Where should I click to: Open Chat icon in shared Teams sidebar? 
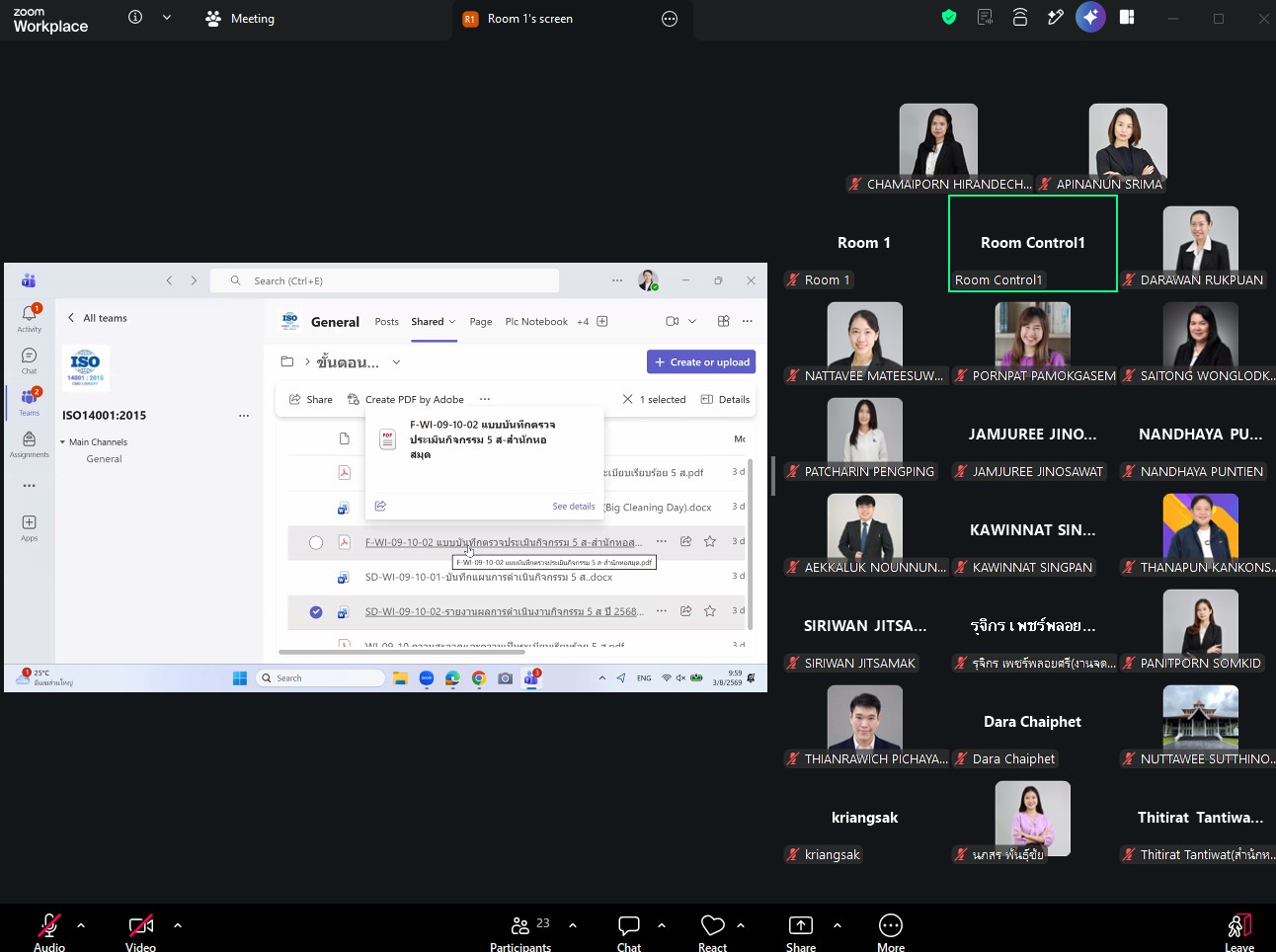tap(30, 360)
